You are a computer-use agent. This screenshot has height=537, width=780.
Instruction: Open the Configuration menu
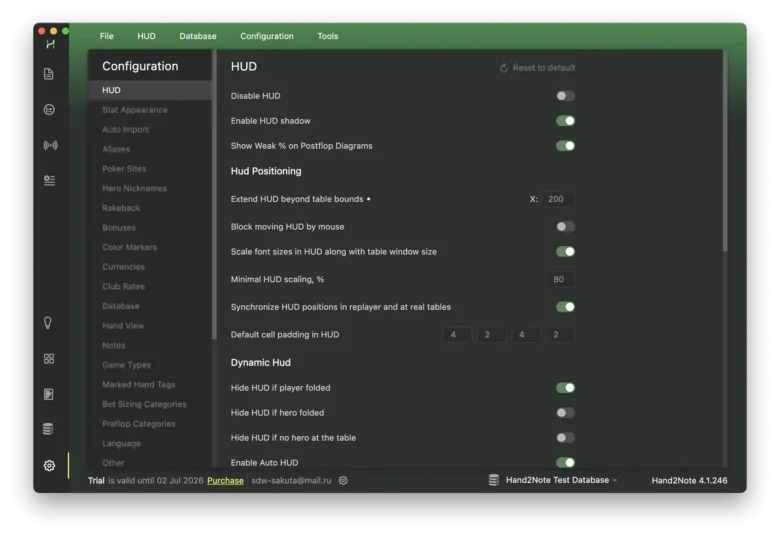267,36
